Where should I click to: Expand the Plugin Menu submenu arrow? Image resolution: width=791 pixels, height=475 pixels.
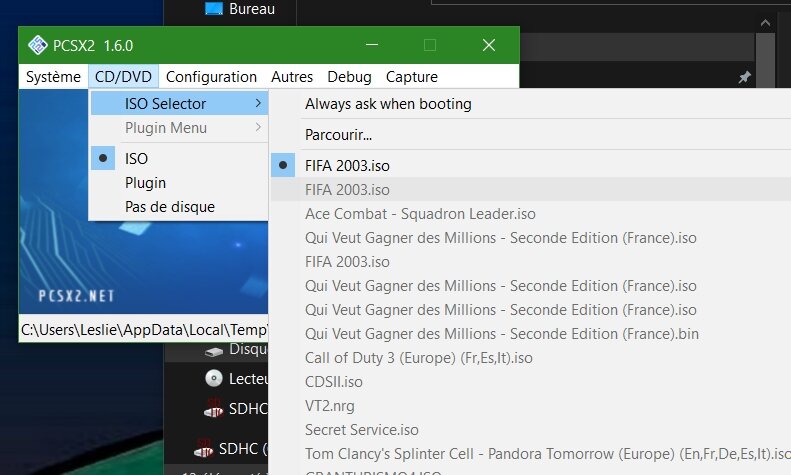(x=258, y=128)
